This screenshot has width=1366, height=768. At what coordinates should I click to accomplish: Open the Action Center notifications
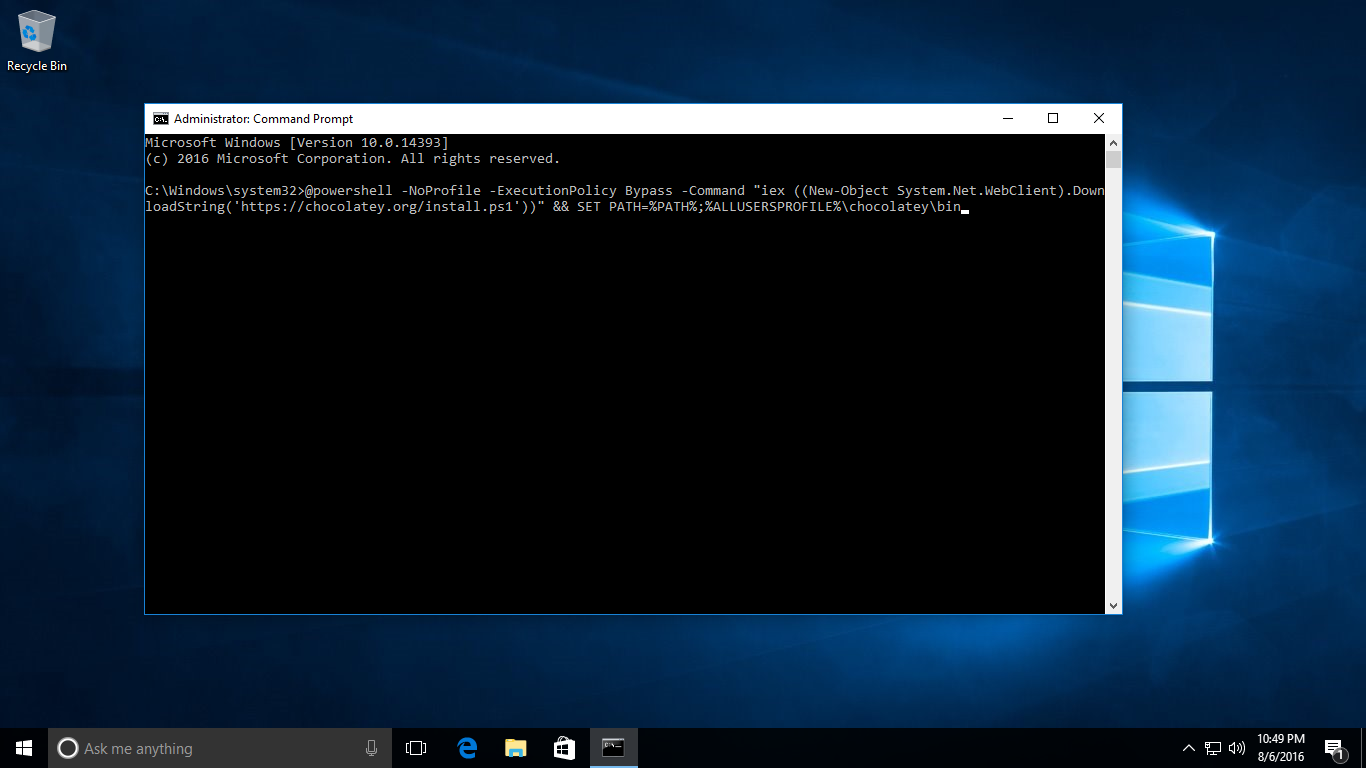pyautogui.click(x=1333, y=748)
